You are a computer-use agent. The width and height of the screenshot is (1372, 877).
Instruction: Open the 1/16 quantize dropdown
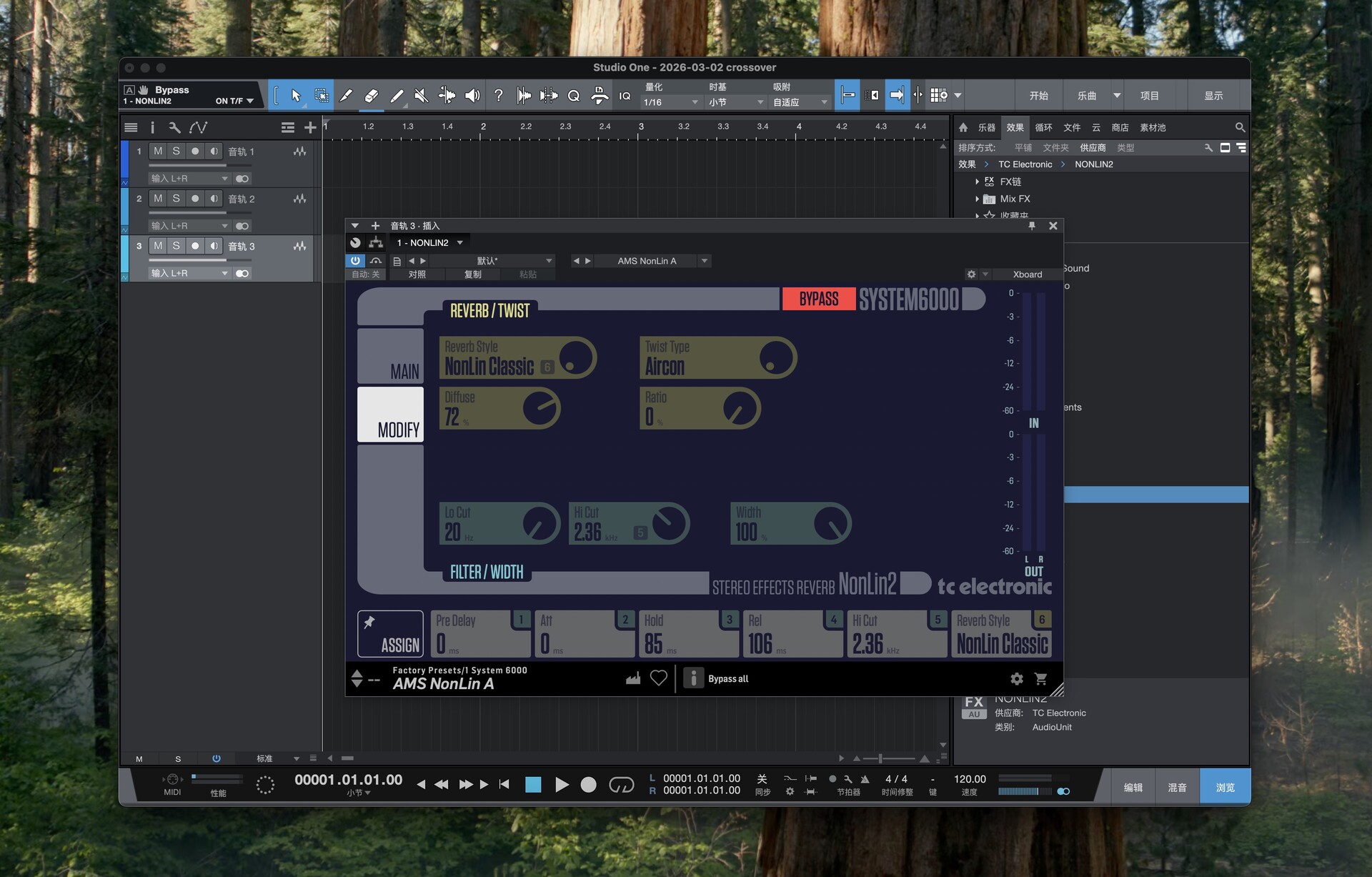[x=670, y=102]
